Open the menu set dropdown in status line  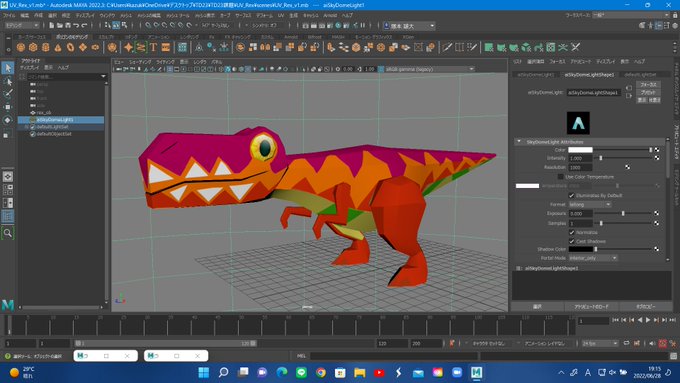22,26
